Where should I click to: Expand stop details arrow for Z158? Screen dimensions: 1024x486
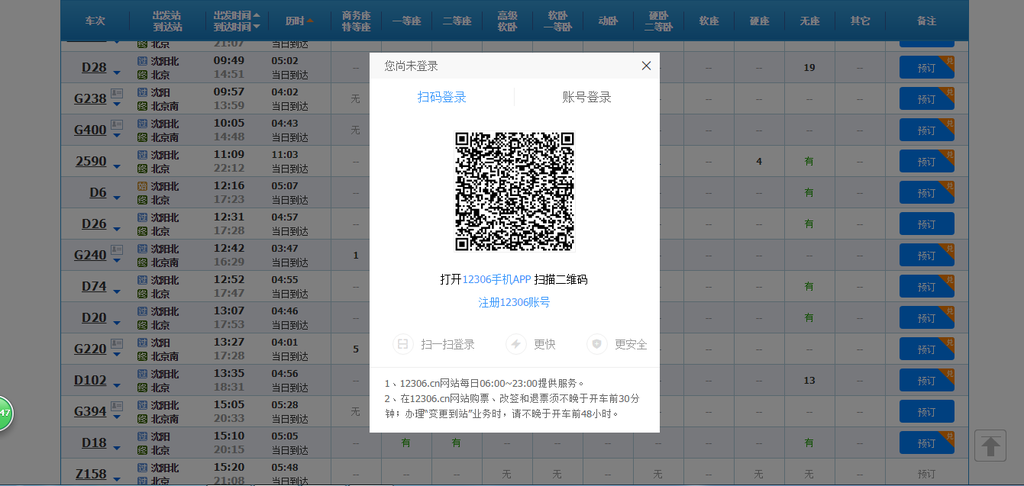pyautogui.click(x=117, y=480)
